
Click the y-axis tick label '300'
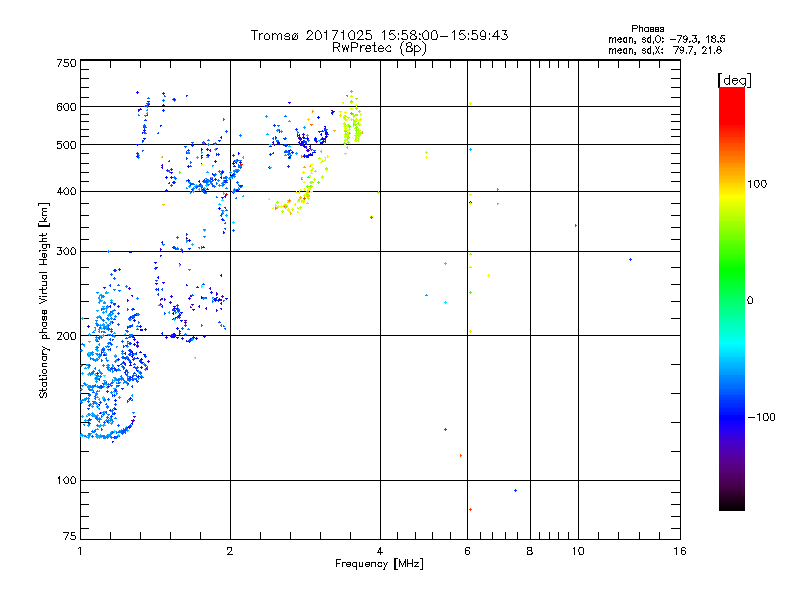click(x=66, y=252)
